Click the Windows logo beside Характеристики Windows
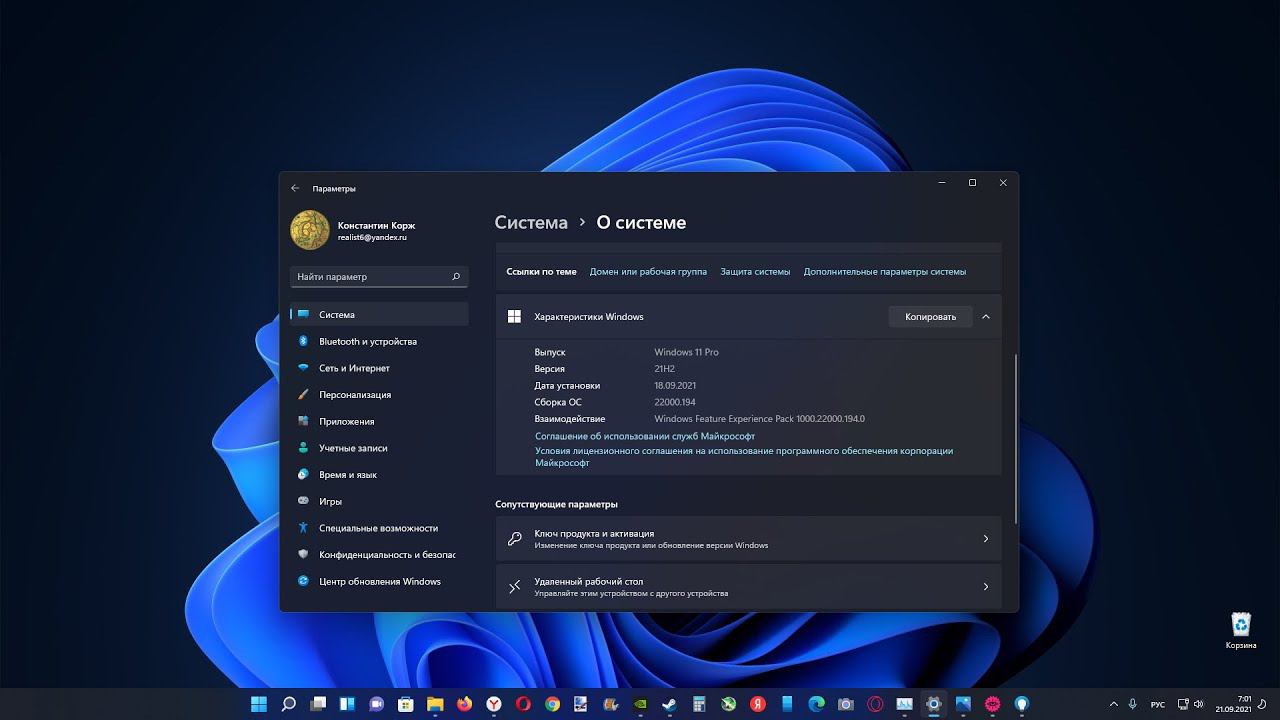The image size is (1280, 720). [x=514, y=317]
